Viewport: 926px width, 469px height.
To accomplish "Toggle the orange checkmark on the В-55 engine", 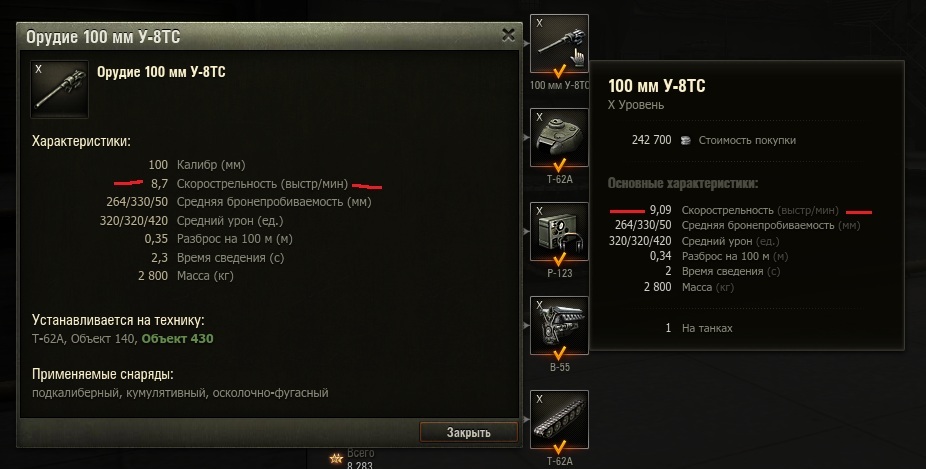I will (559, 353).
